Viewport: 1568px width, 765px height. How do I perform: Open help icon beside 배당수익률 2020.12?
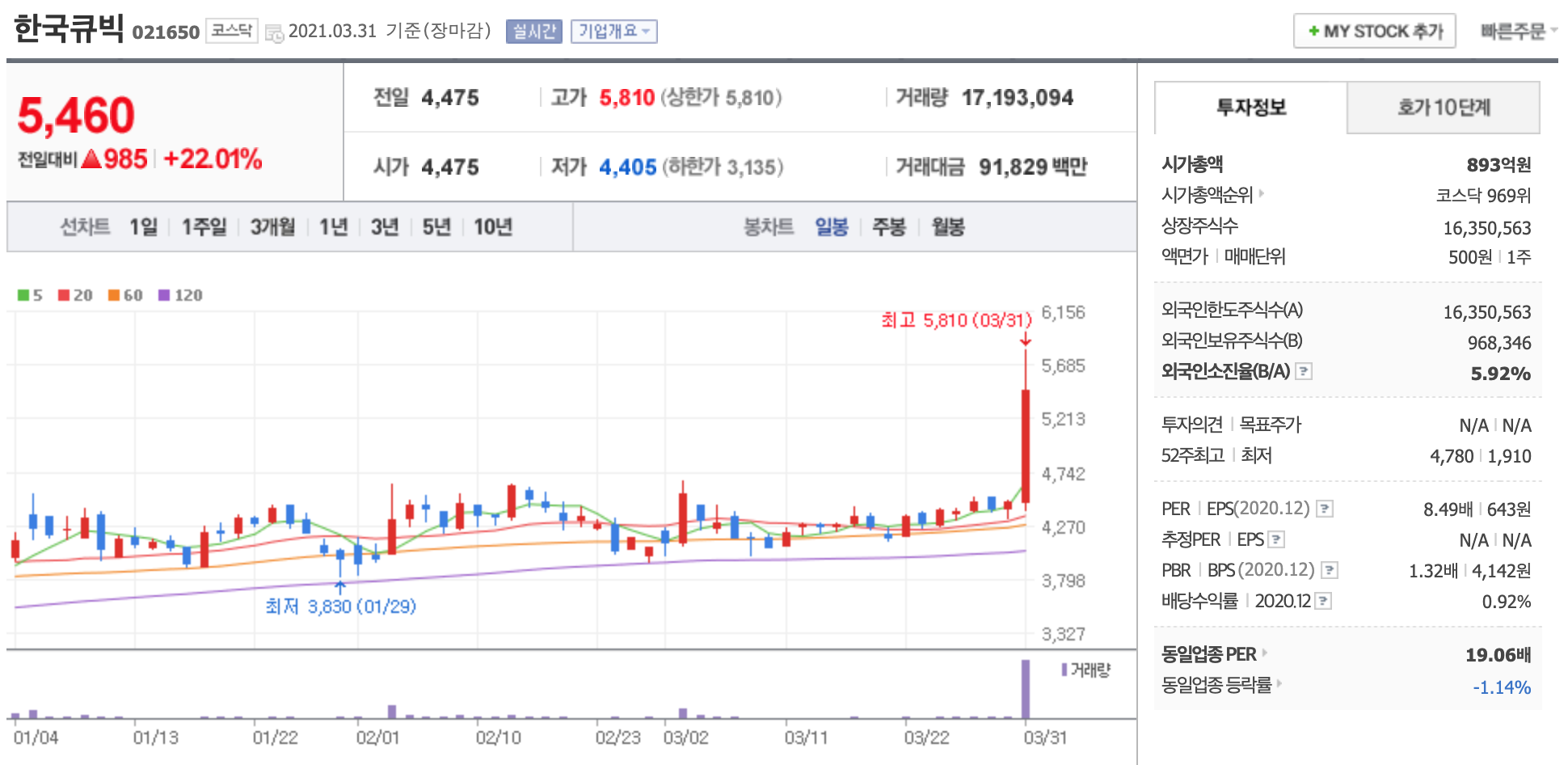[x=1323, y=601]
